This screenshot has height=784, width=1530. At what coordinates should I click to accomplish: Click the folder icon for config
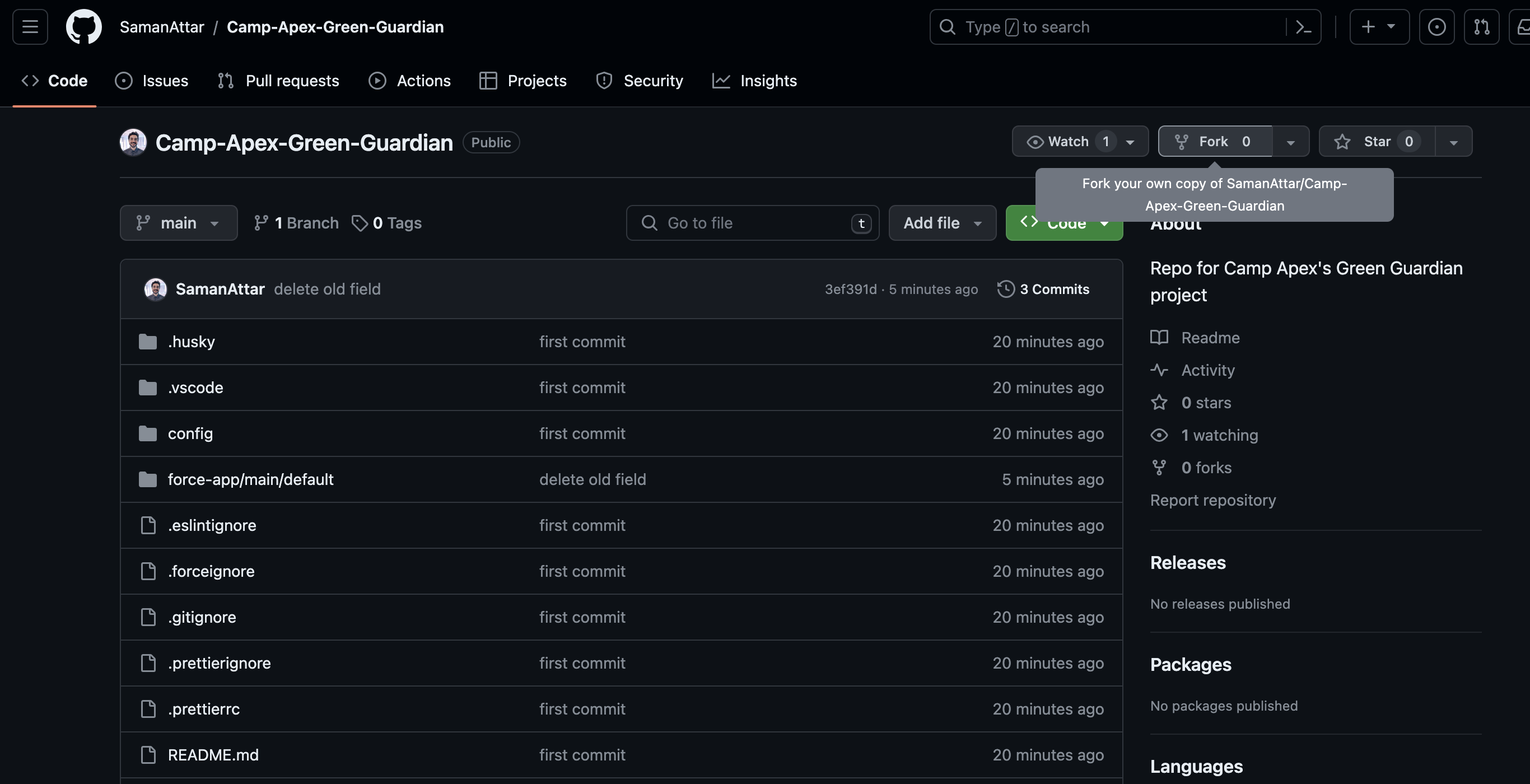click(148, 433)
